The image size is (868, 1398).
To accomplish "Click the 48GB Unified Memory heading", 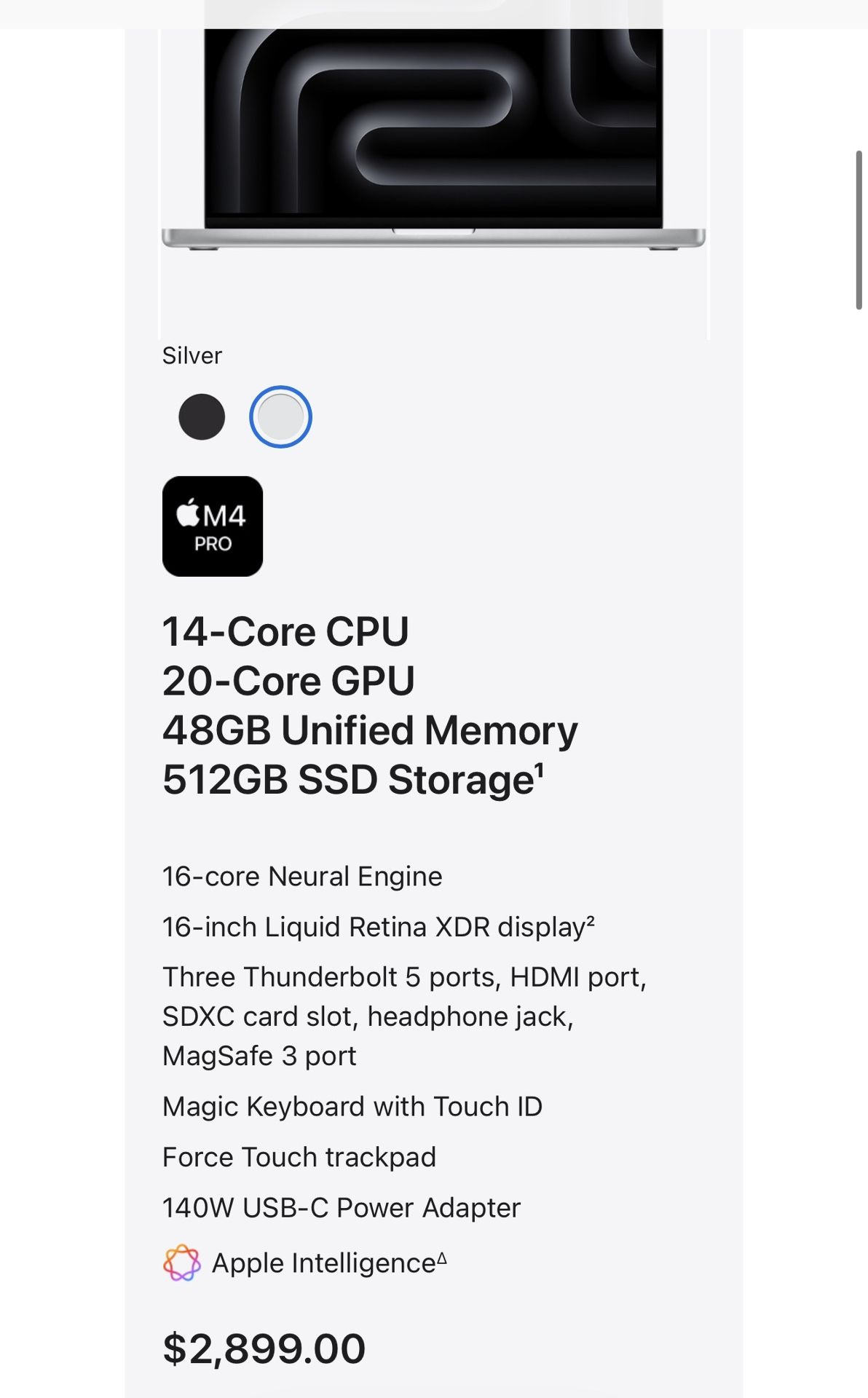I will click(370, 730).
